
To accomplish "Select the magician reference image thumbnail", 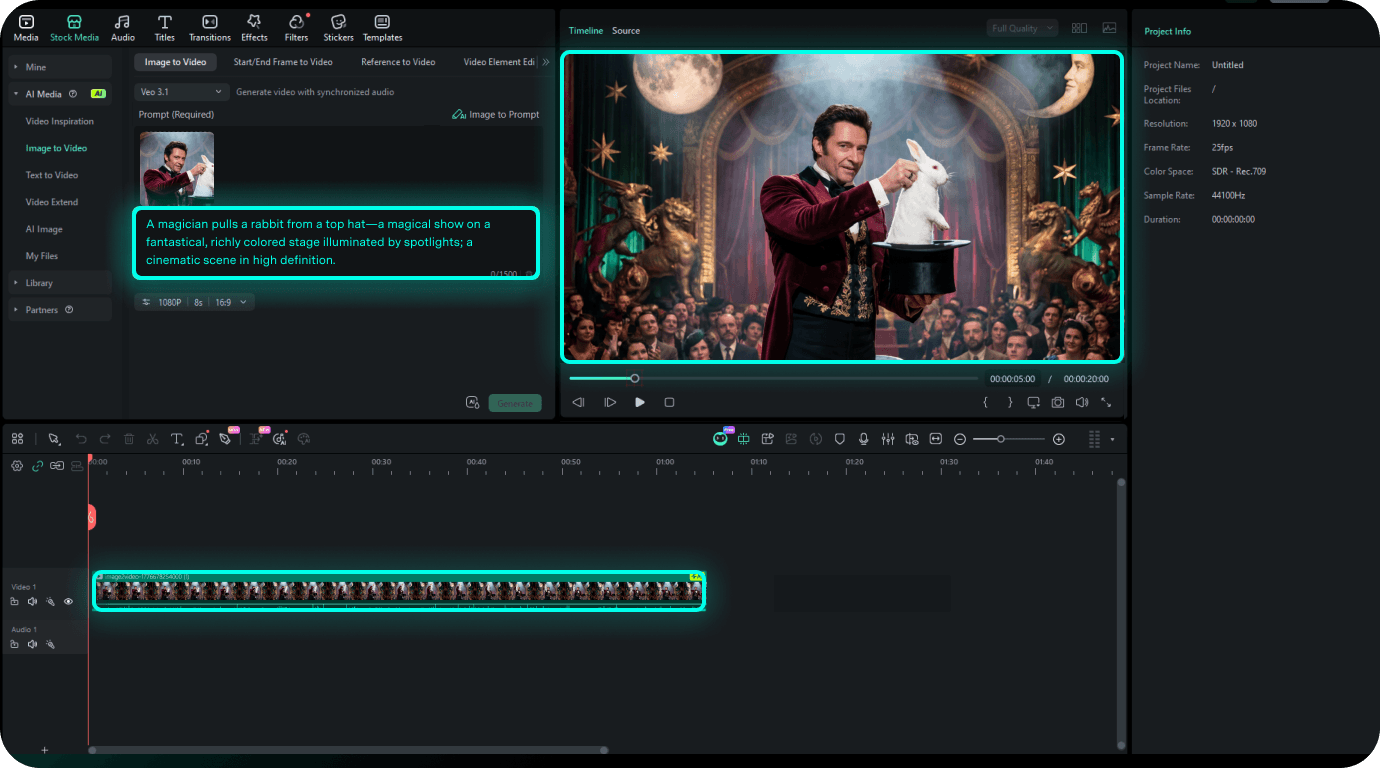I will coord(177,167).
